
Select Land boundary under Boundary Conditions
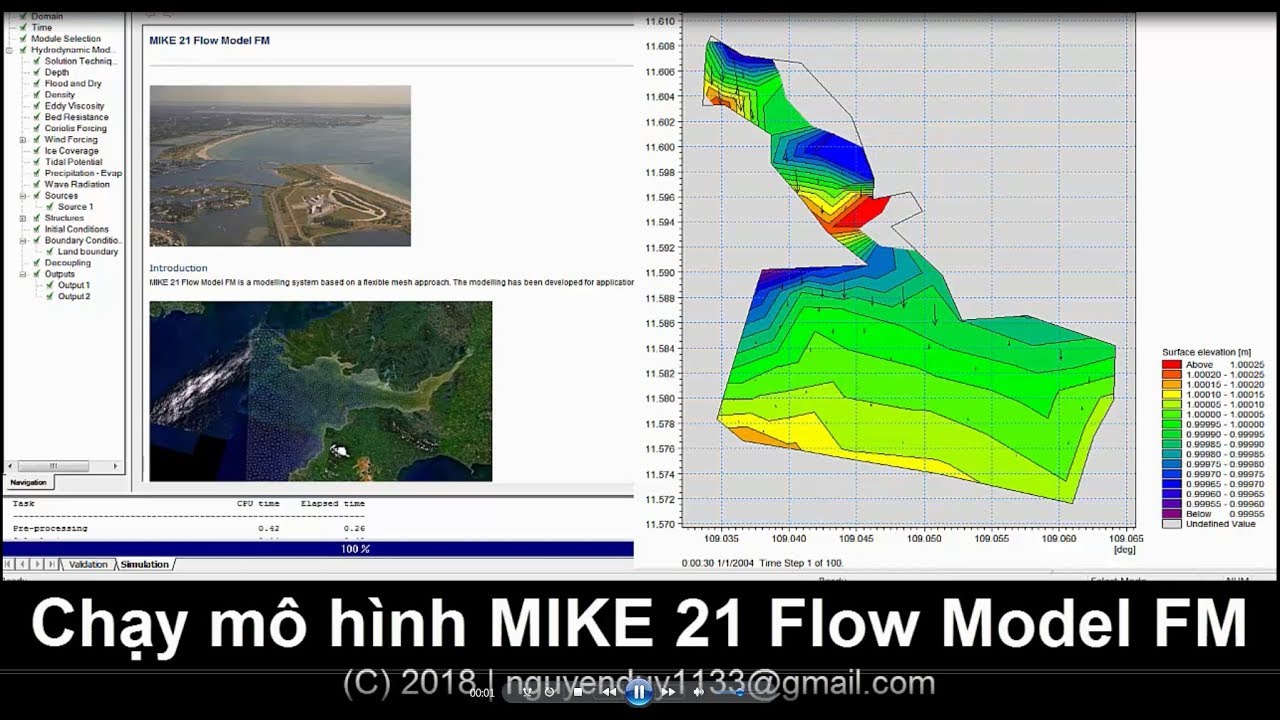coord(88,252)
